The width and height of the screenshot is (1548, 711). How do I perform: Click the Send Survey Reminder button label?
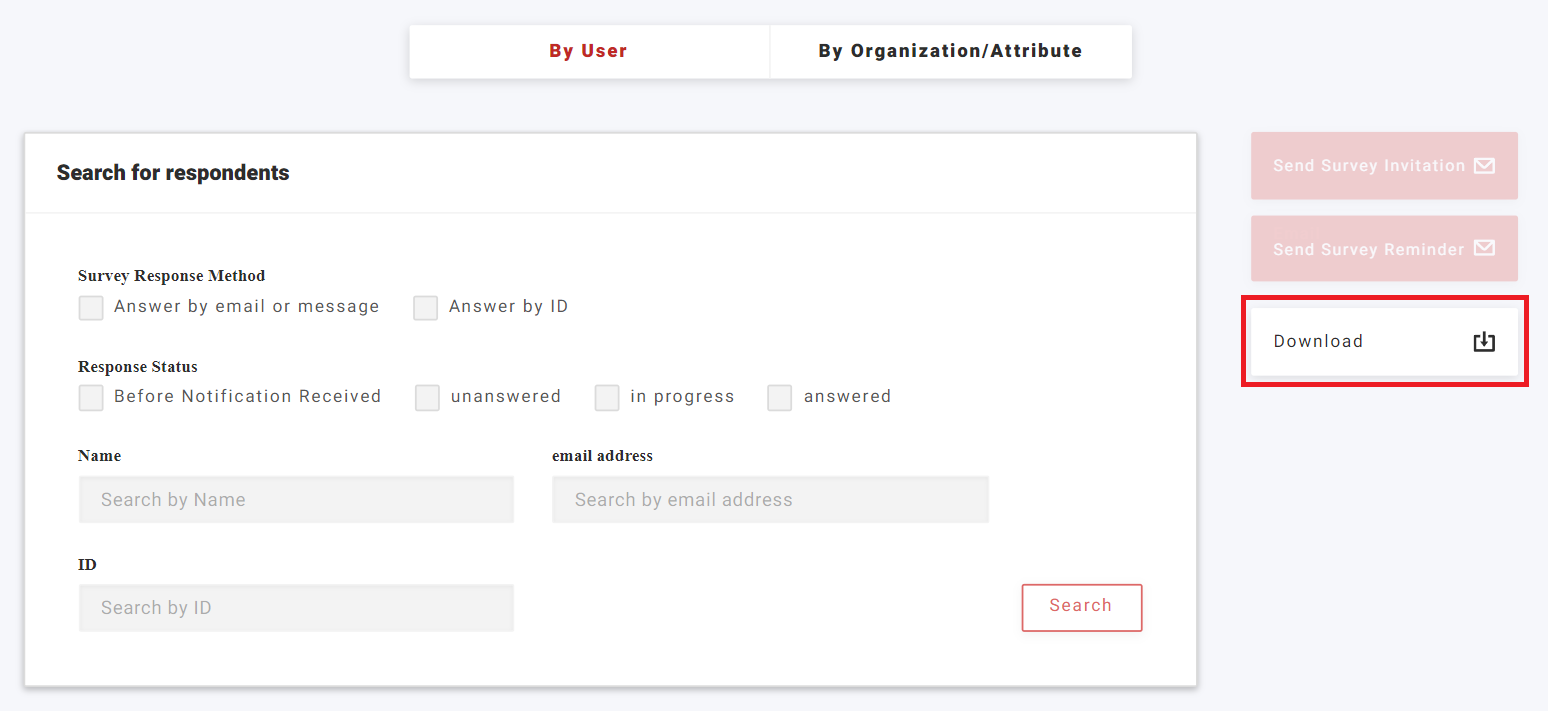pyautogui.click(x=1368, y=249)
